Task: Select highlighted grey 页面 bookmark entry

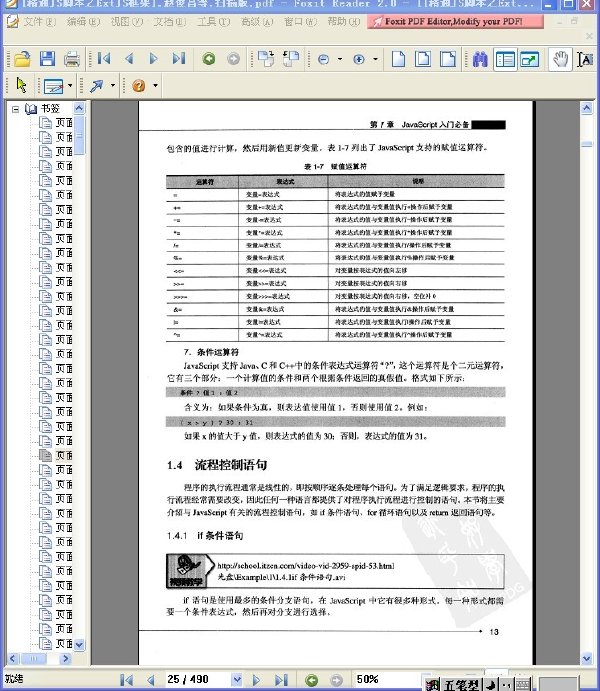Action: (x=63, y=455)
